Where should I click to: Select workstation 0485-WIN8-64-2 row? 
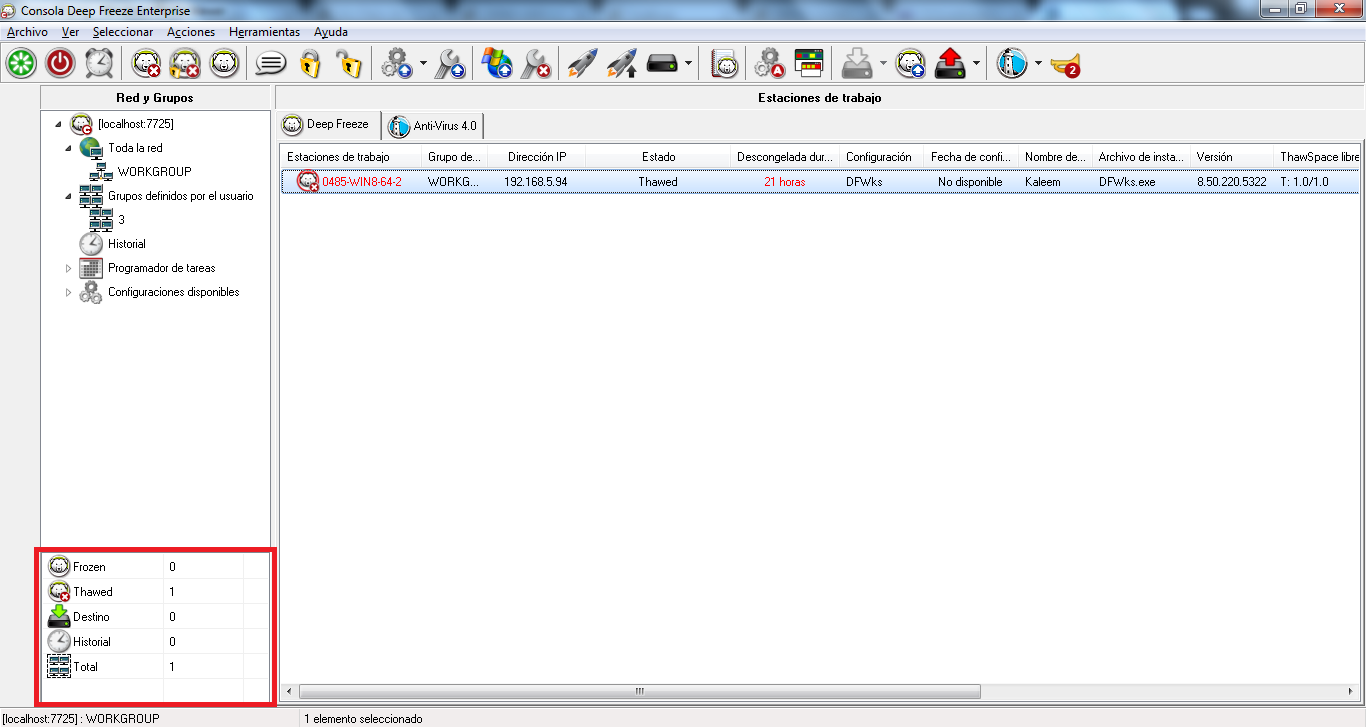820,182
